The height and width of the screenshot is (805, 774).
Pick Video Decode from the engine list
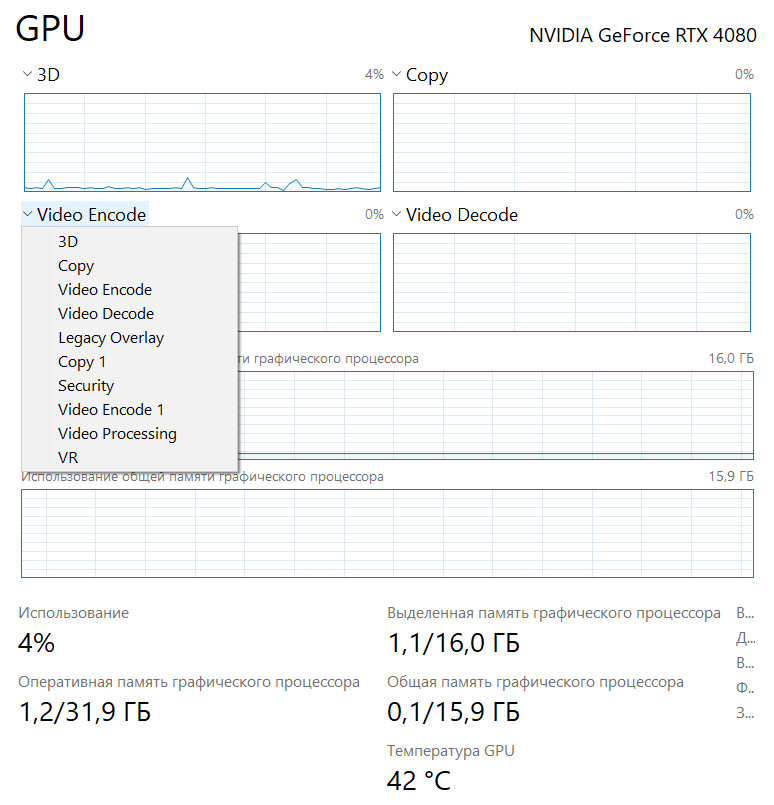click(106, 314)
